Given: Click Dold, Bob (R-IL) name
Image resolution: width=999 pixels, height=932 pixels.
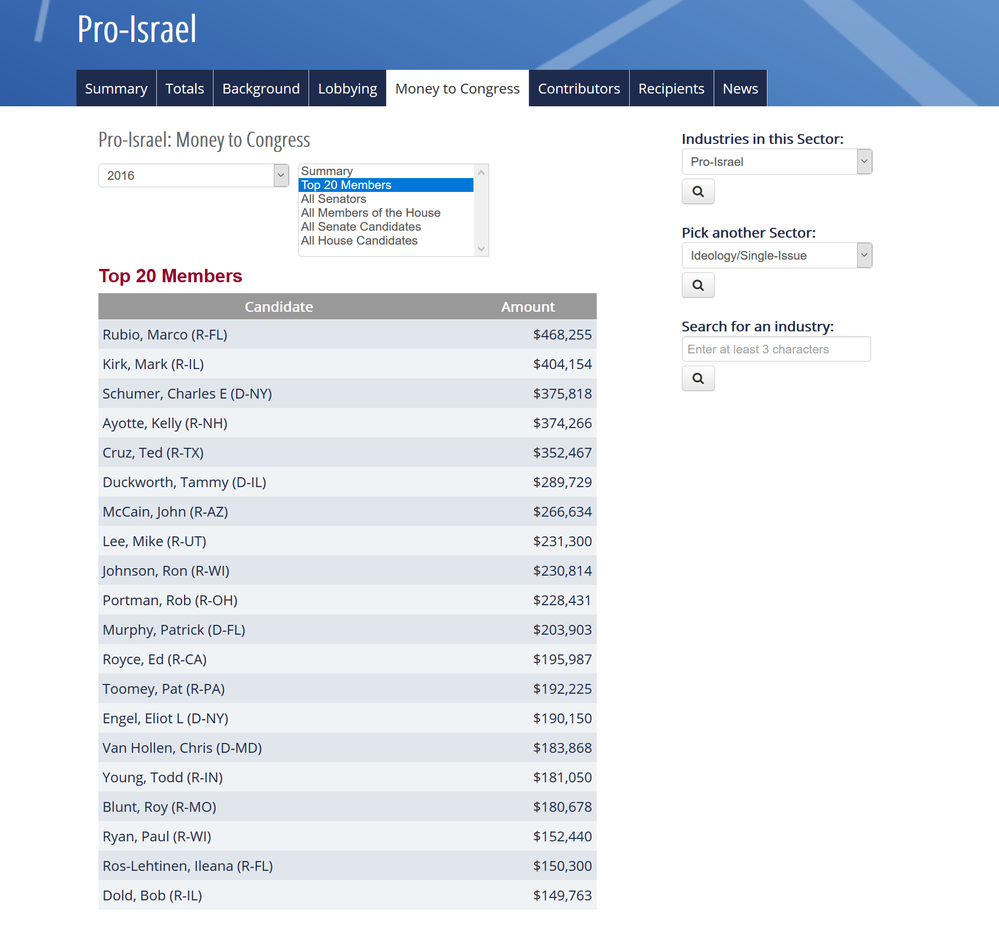Looking at the screenshot, I should point(152,895).
